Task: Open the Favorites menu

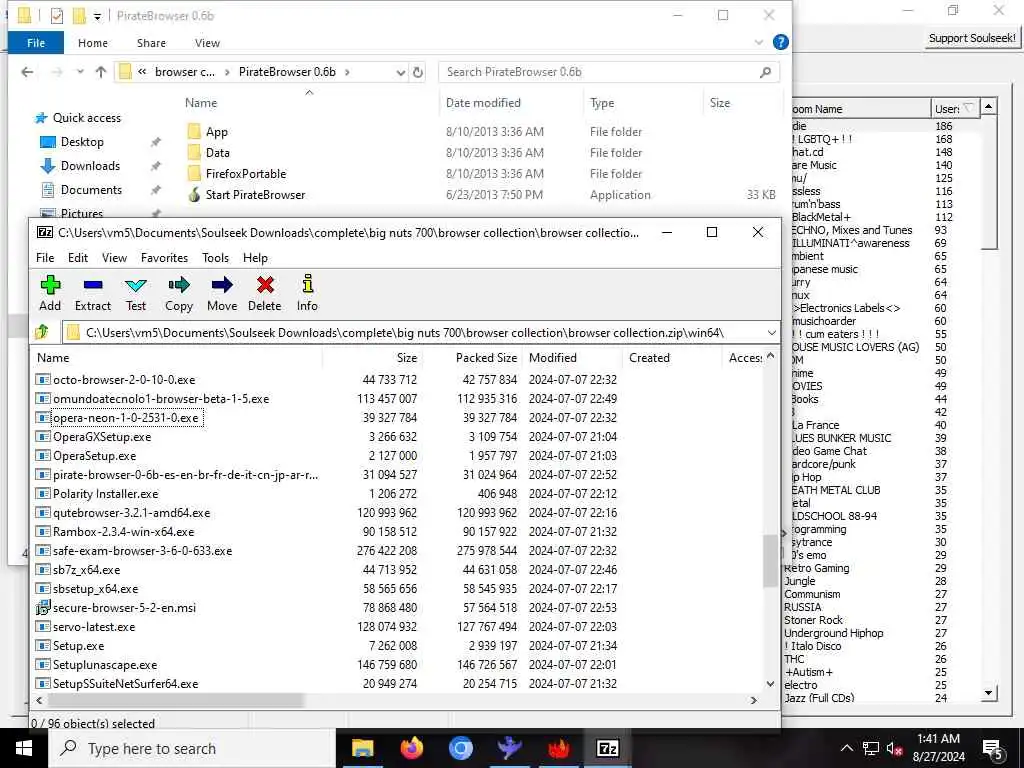Action: [x=165, y=258]
